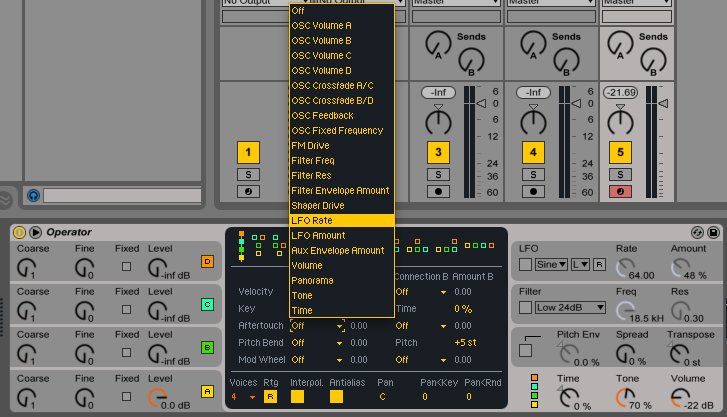Open Aftertouch destination A dropdown
Viewport: 727px width, 417px height.
point(318,326)
